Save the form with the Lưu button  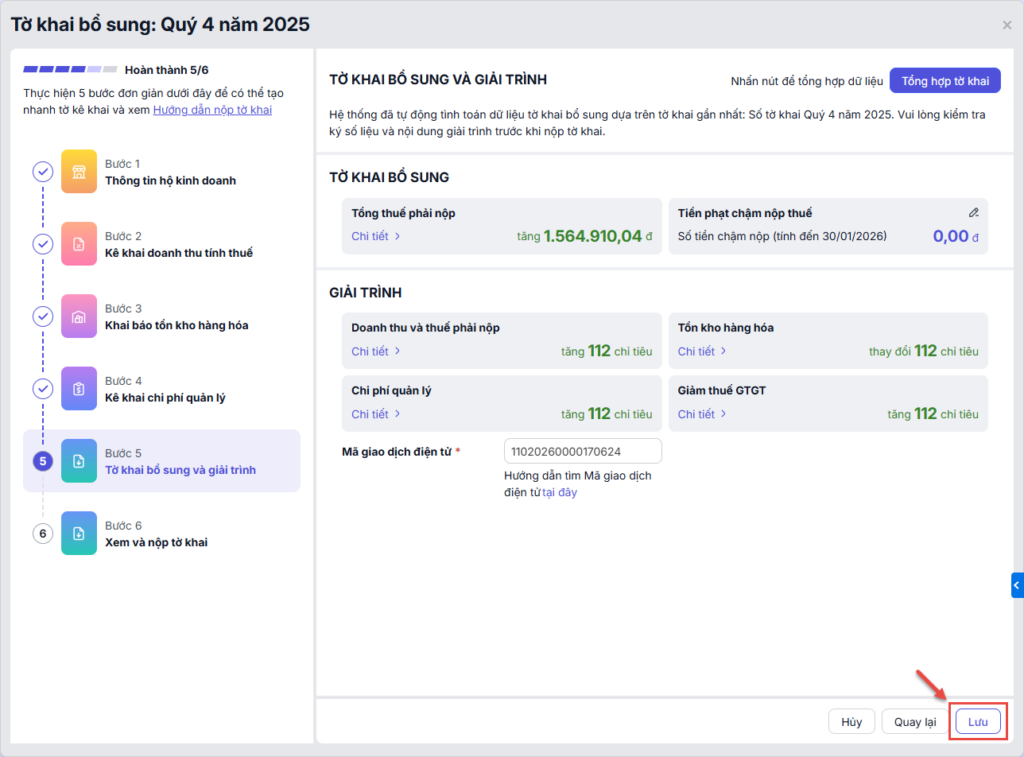tap(977, 722)
